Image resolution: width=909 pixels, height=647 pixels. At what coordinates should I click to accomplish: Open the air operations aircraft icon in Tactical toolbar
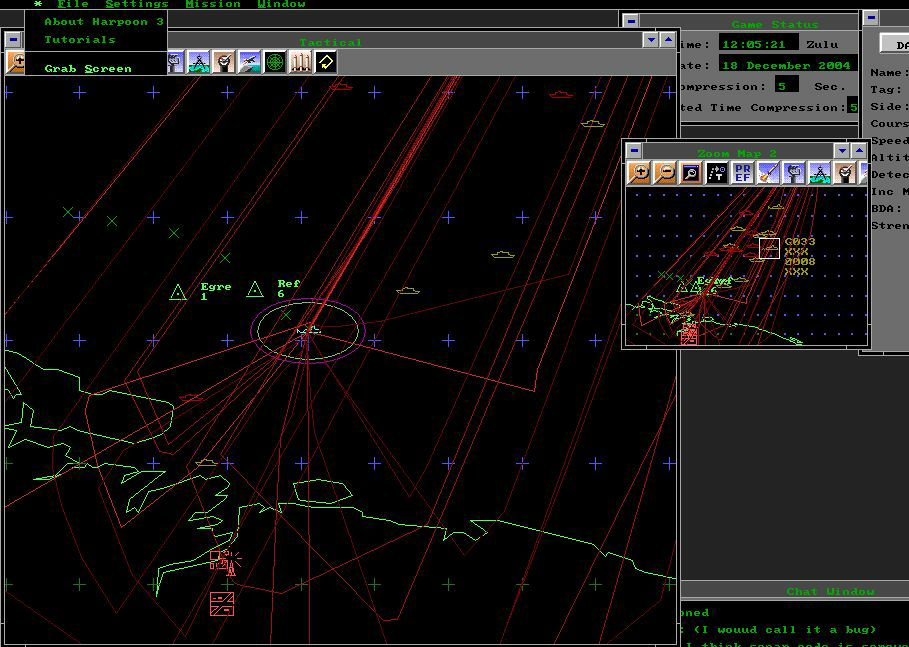249,62
